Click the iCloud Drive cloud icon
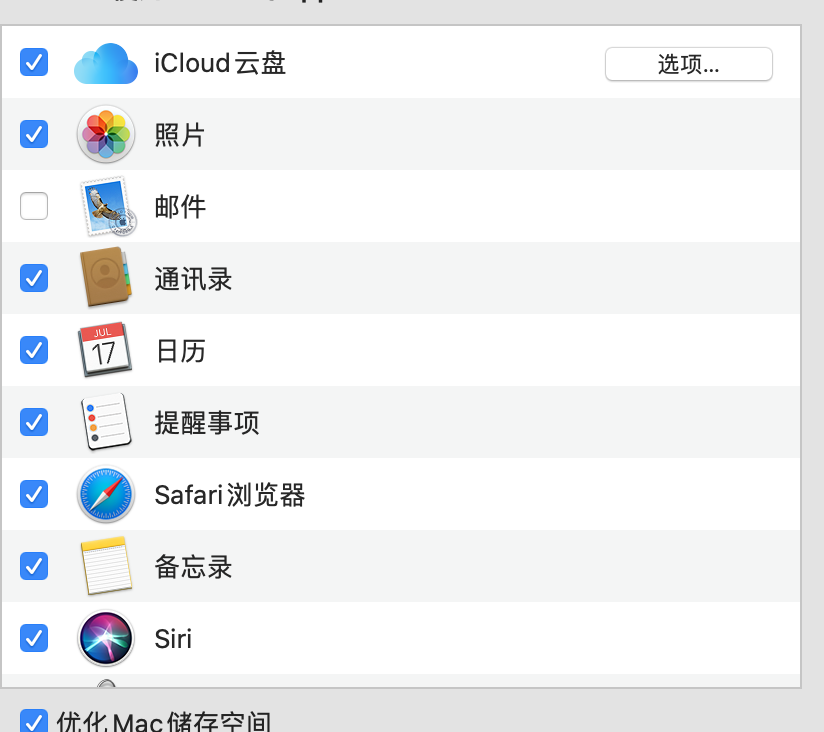Image resolution: width=824 pixels, height=732 pixels. 106,64
